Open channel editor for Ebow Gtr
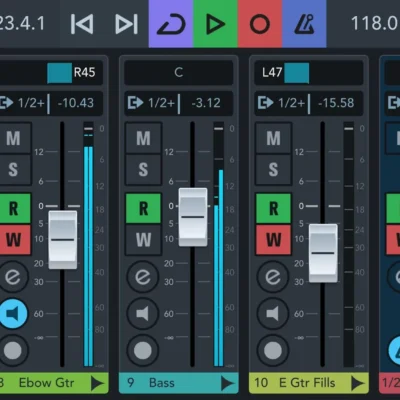This screenshot has height=400, width=400. 13,277
